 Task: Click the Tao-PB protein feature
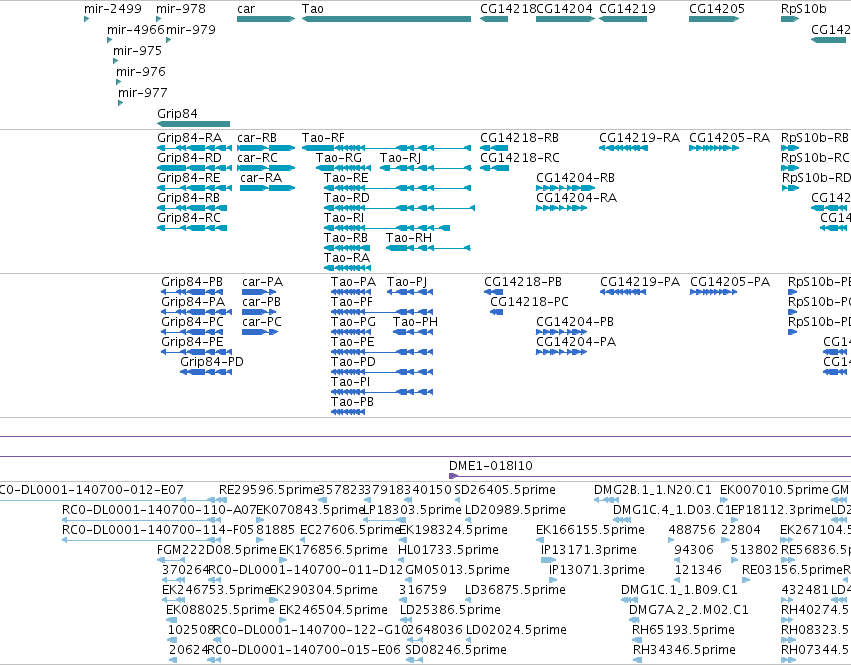(x=348, y=412)
